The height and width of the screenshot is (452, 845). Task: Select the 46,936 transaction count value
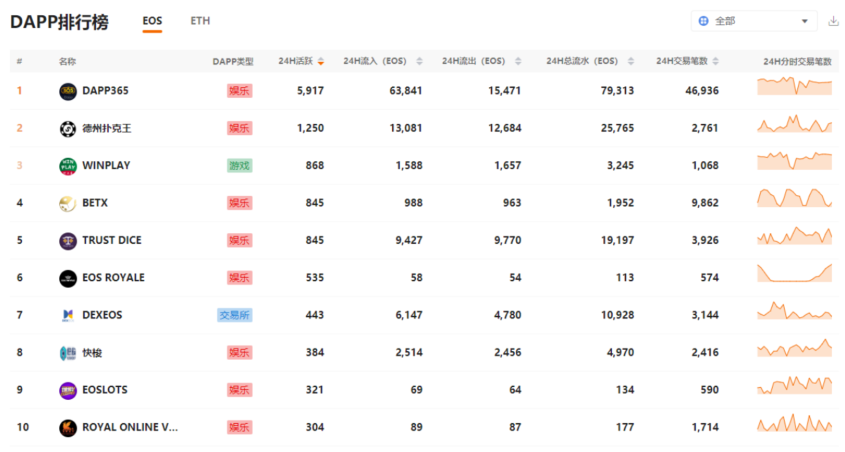click(x=702, y=91)
